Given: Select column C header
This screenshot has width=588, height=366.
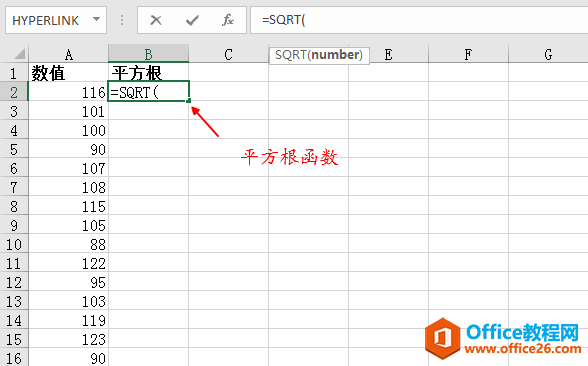Looking at the screenshot, I should (x=228, y=54).
